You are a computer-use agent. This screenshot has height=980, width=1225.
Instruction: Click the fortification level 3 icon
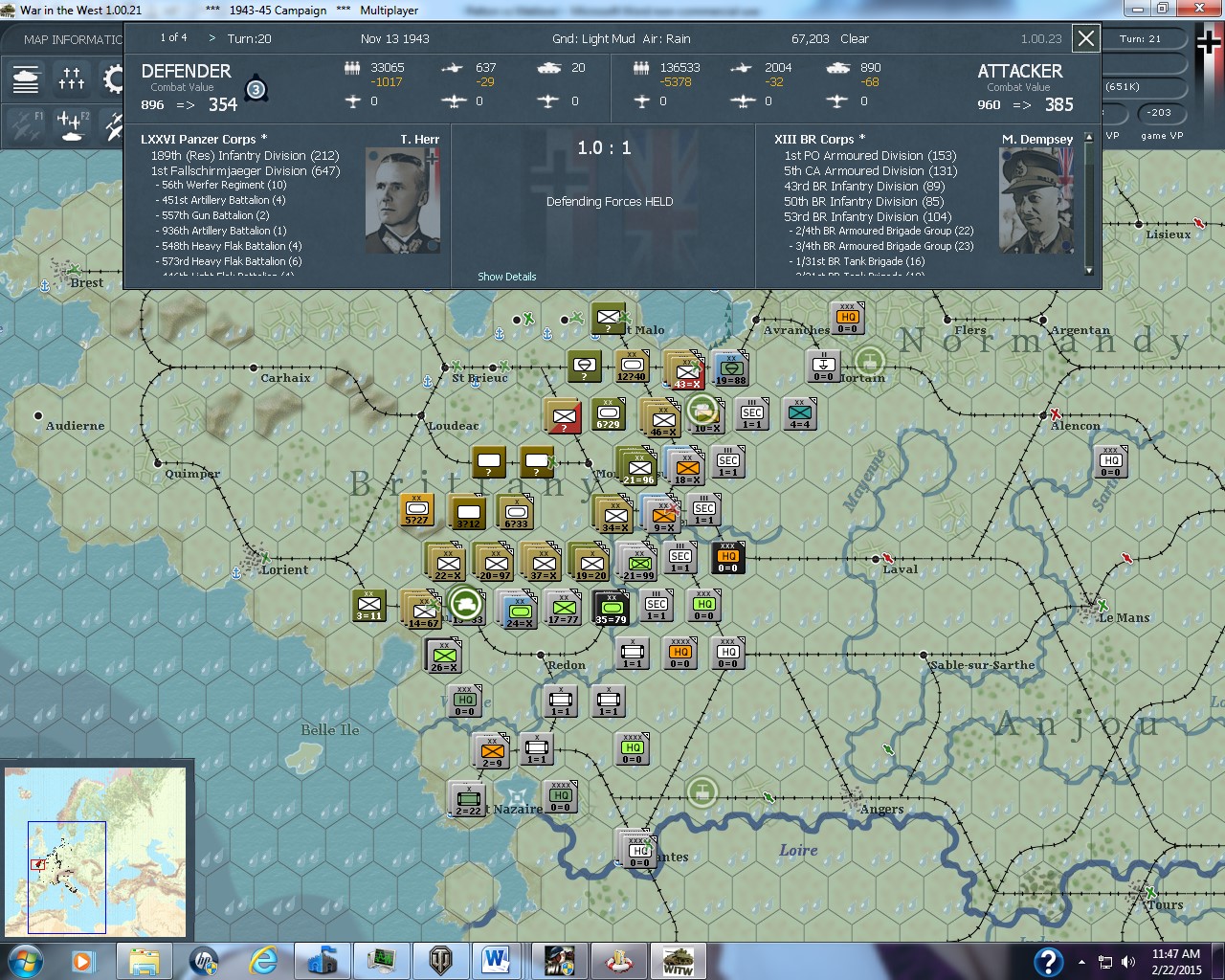click(x=256, y=89)
